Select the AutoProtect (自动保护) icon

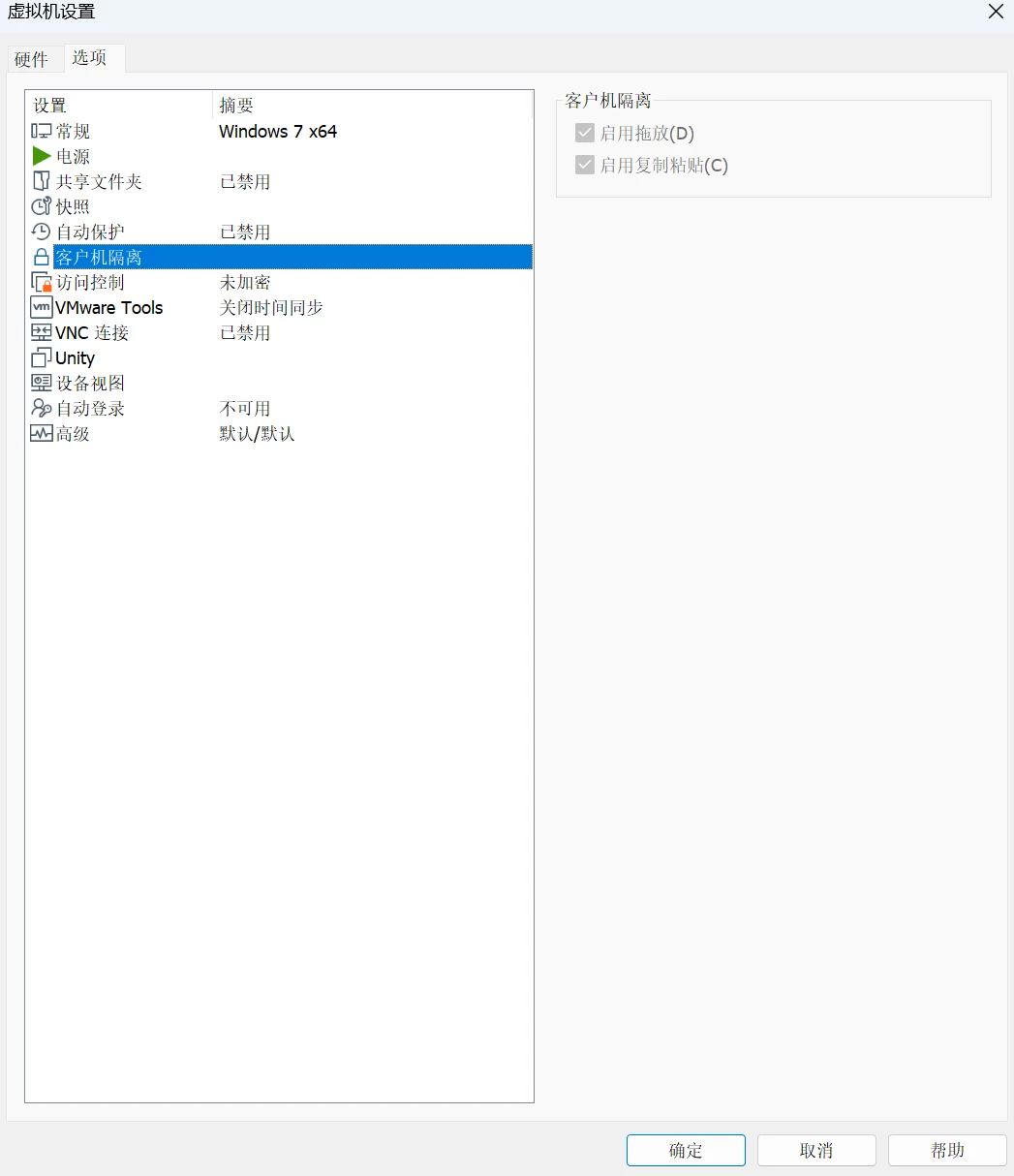click(42, 232)
